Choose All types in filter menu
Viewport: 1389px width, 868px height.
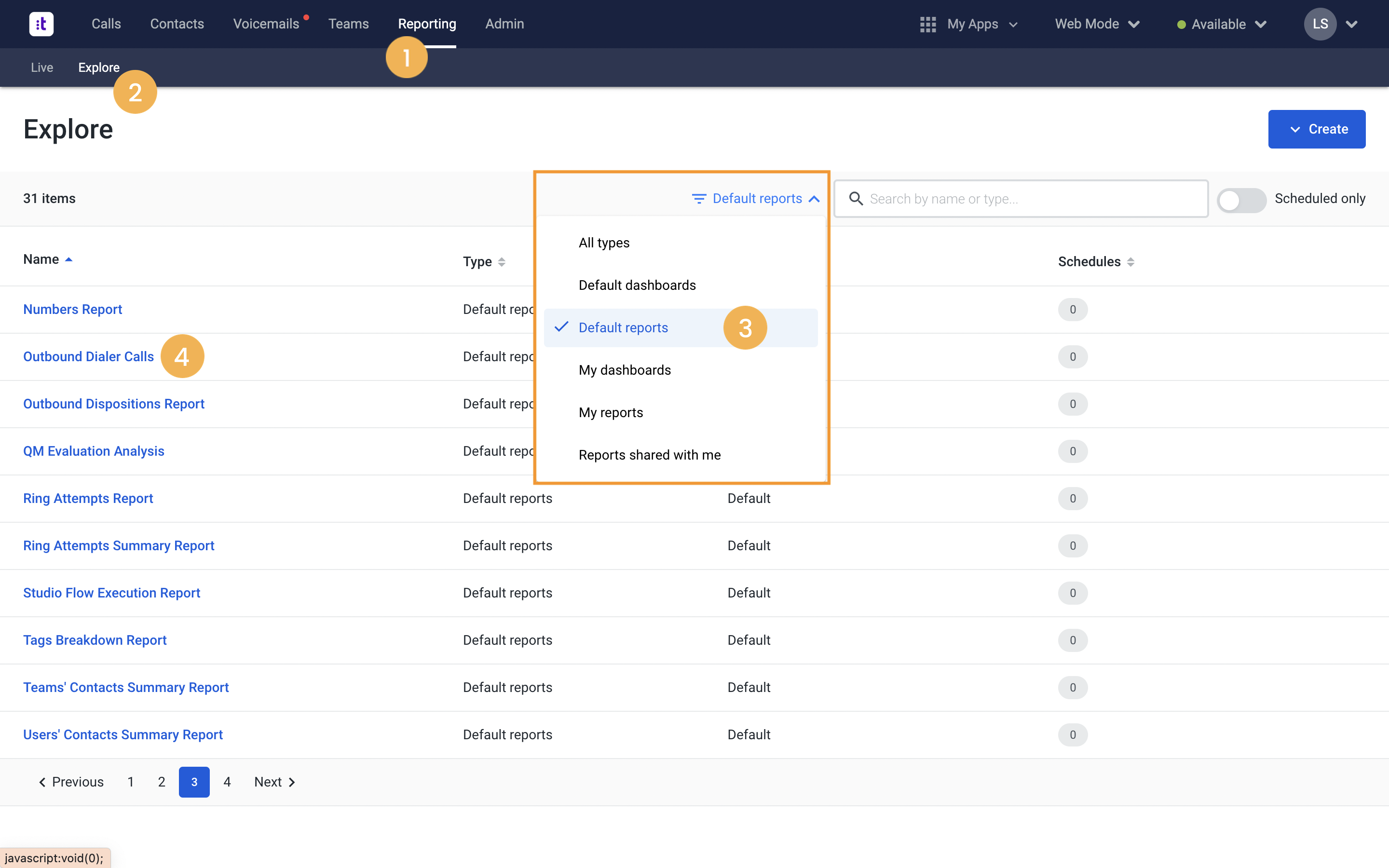681,243
